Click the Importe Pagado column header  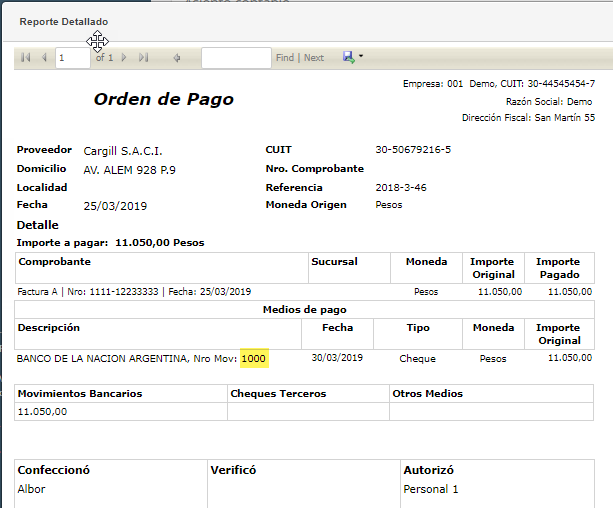pyautogui.click(x=559, y=268)
